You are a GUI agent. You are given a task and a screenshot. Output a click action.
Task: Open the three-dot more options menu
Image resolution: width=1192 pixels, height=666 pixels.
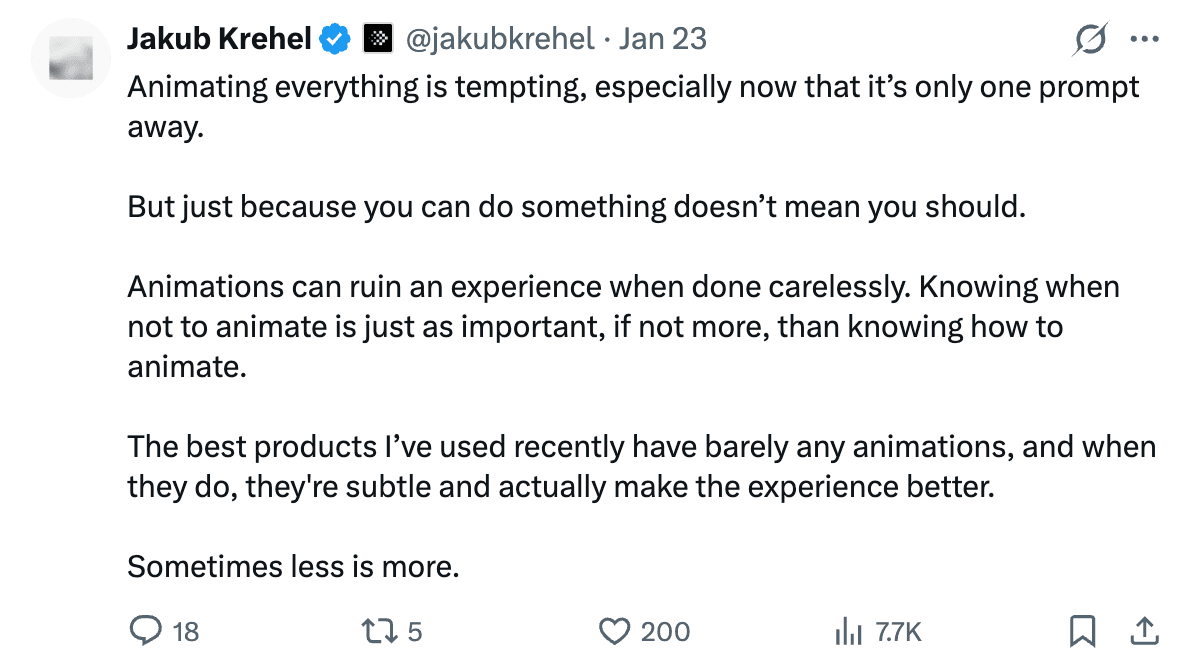tap(1143, 40)
